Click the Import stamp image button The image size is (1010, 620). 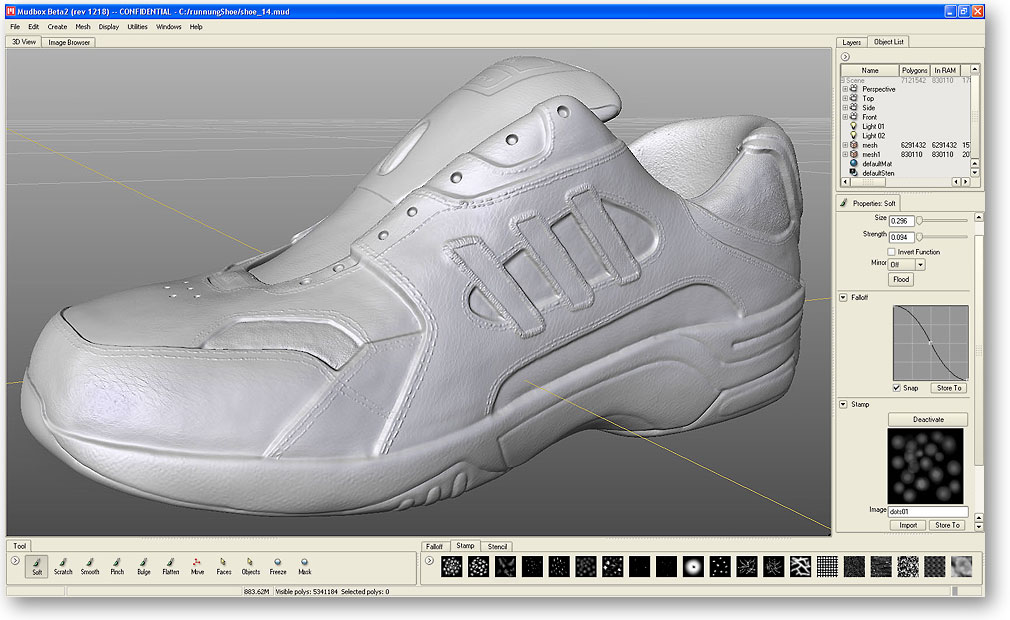[x=908, y=525]
